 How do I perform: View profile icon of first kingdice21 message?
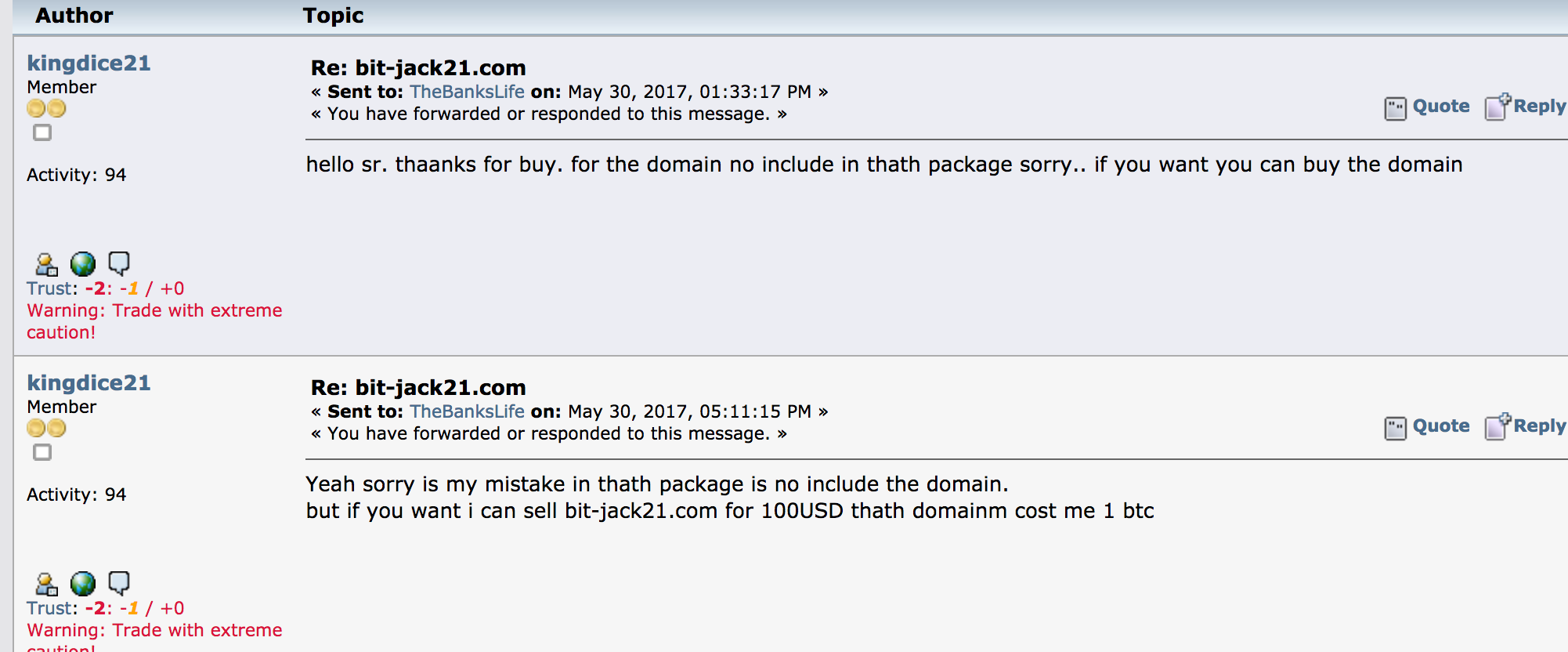pyautogui.click(x=47, y=264)
